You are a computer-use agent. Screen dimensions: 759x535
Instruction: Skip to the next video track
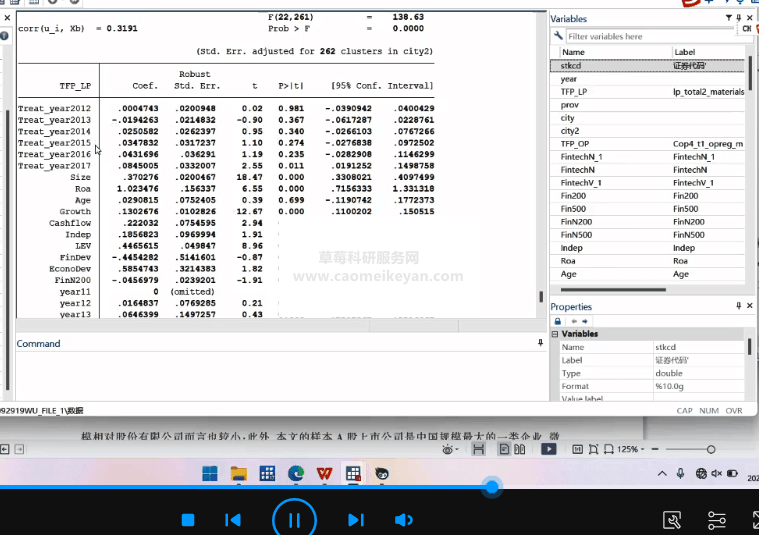point(354,520)
